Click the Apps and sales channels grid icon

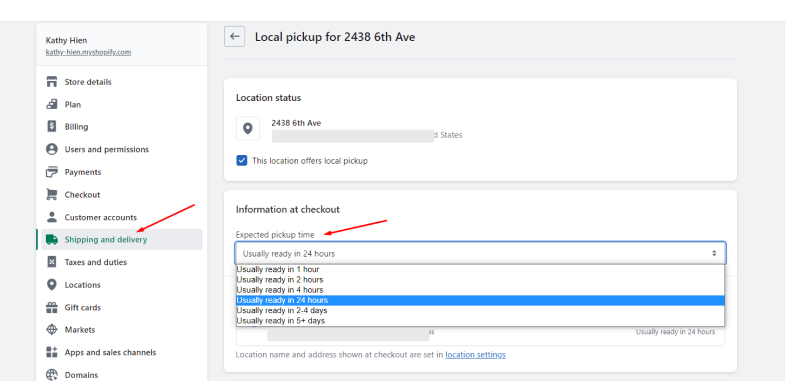pos(52,352)
